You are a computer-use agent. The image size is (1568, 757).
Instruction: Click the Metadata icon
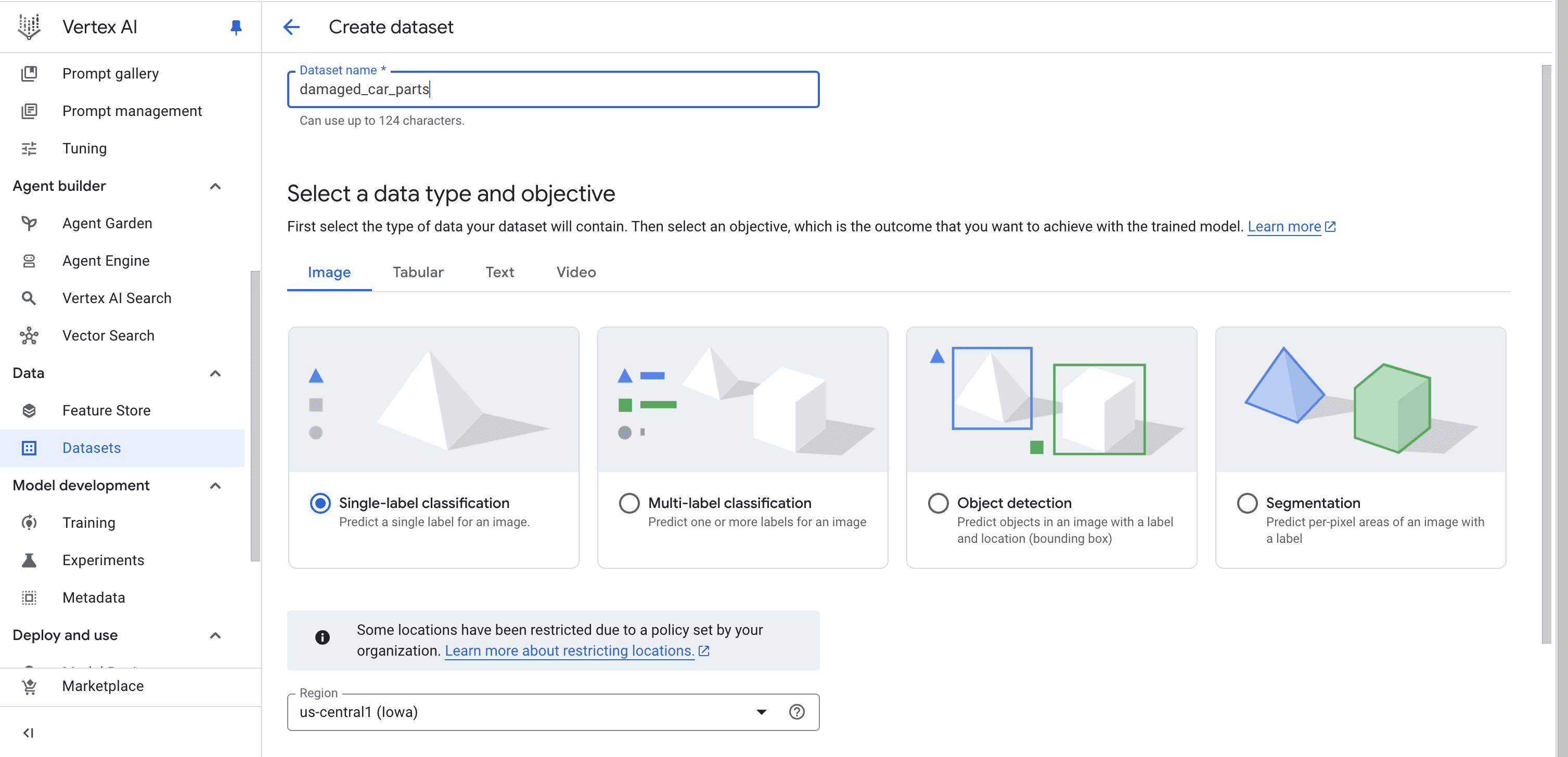(29, 597)
